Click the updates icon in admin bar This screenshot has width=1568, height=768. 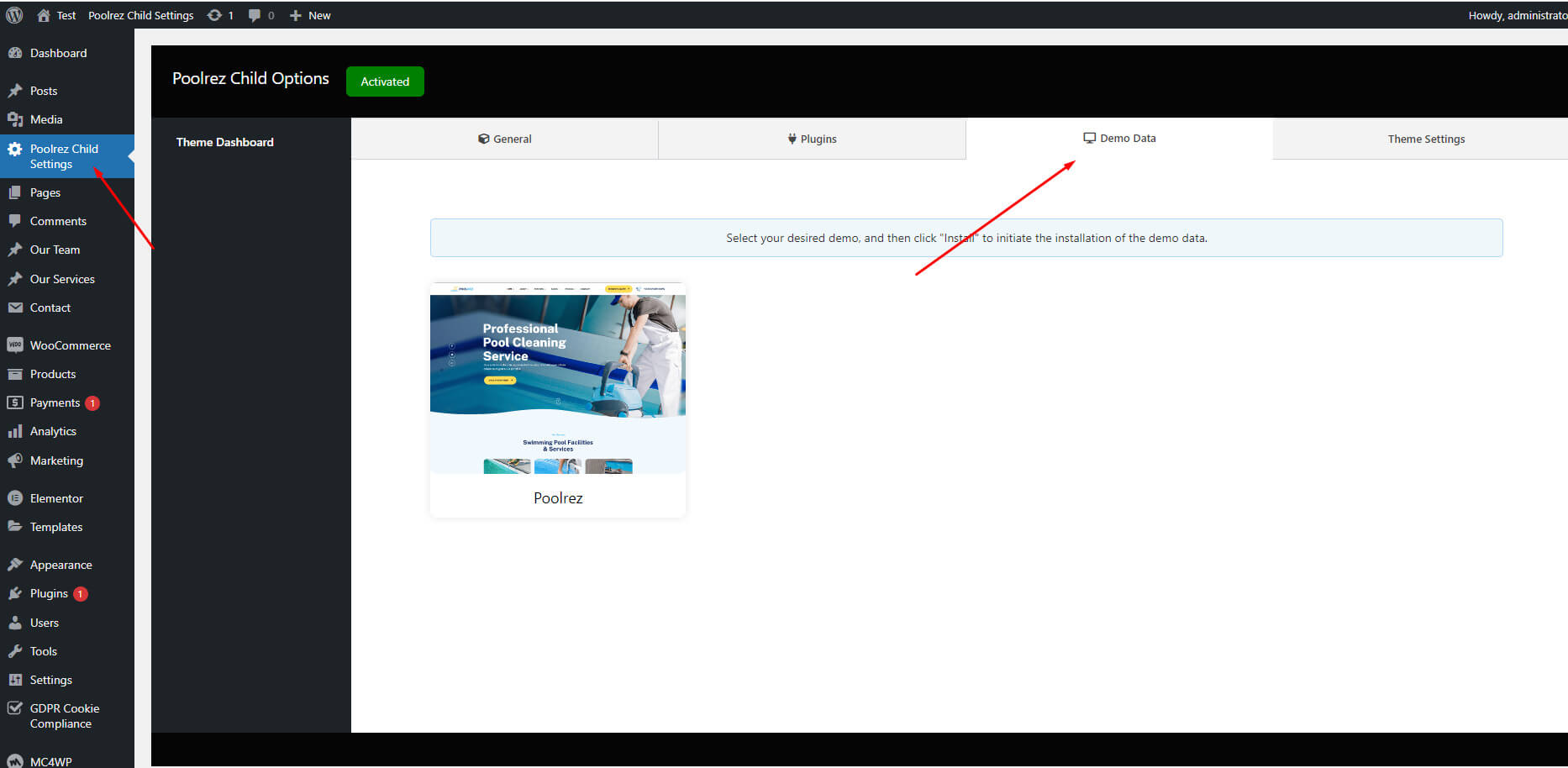215,15
